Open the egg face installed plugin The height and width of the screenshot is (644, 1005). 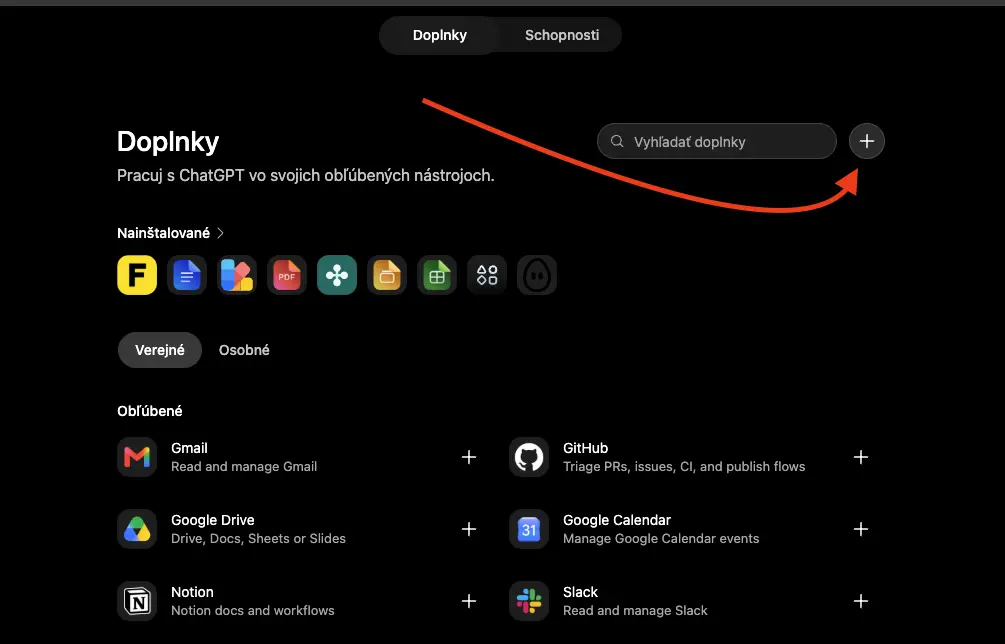coord(537,275)
